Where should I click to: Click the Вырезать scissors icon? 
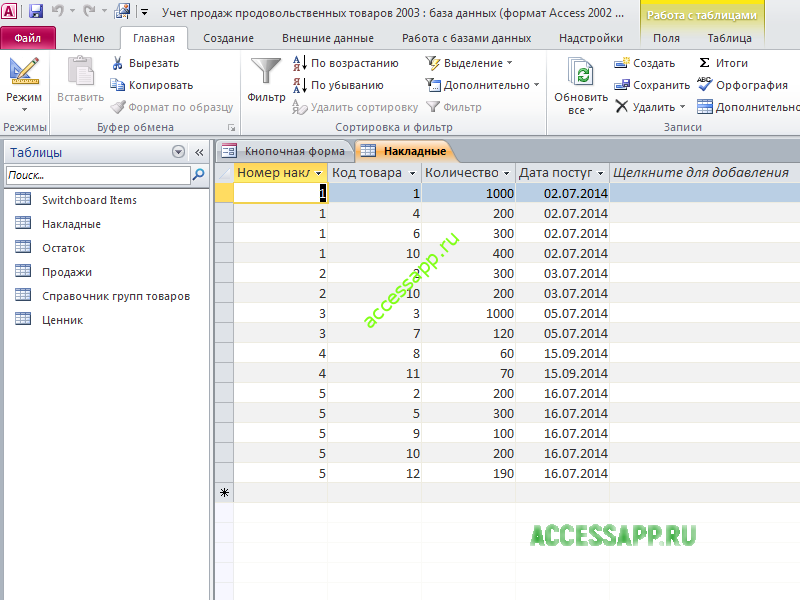point(117,63)
